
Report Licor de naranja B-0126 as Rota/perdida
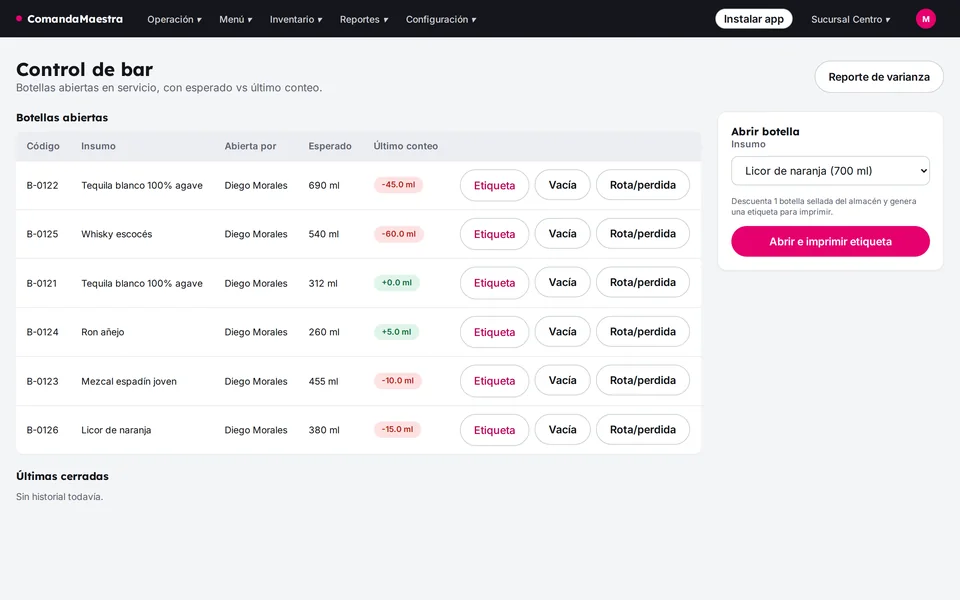pyautogui.click(x=643, y=429)
